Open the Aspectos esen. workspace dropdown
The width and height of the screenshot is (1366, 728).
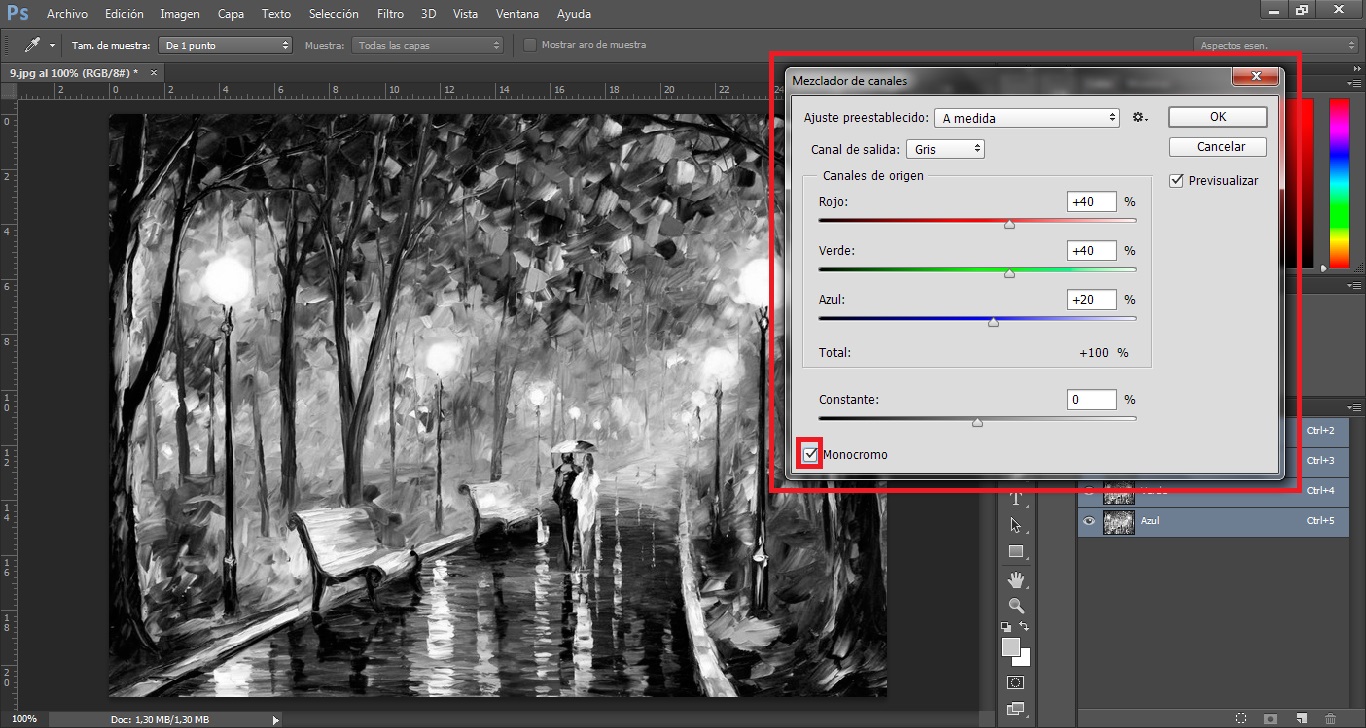click(x=1275, y=46)
